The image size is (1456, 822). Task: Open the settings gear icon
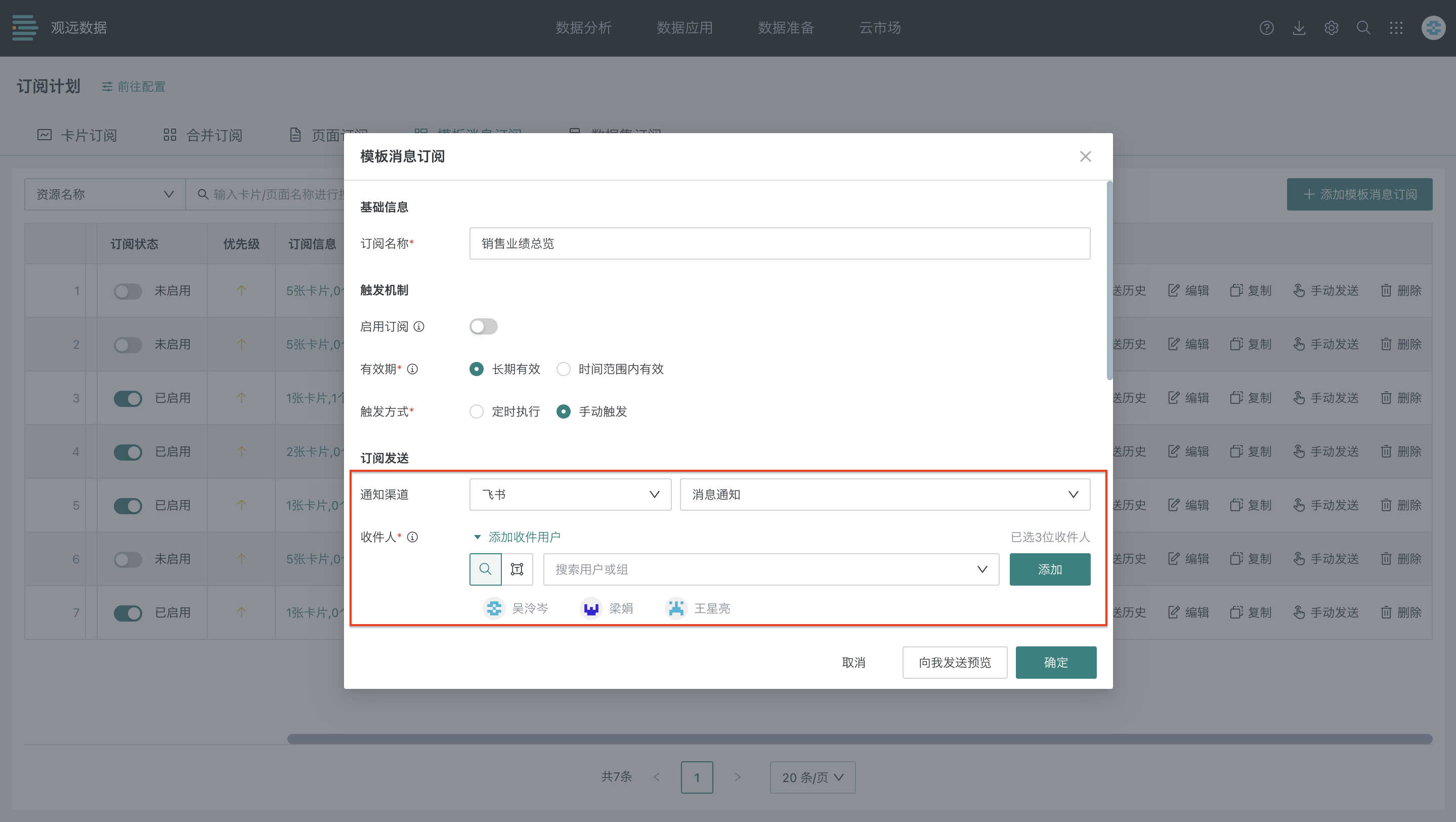[x=1331, y=28]
